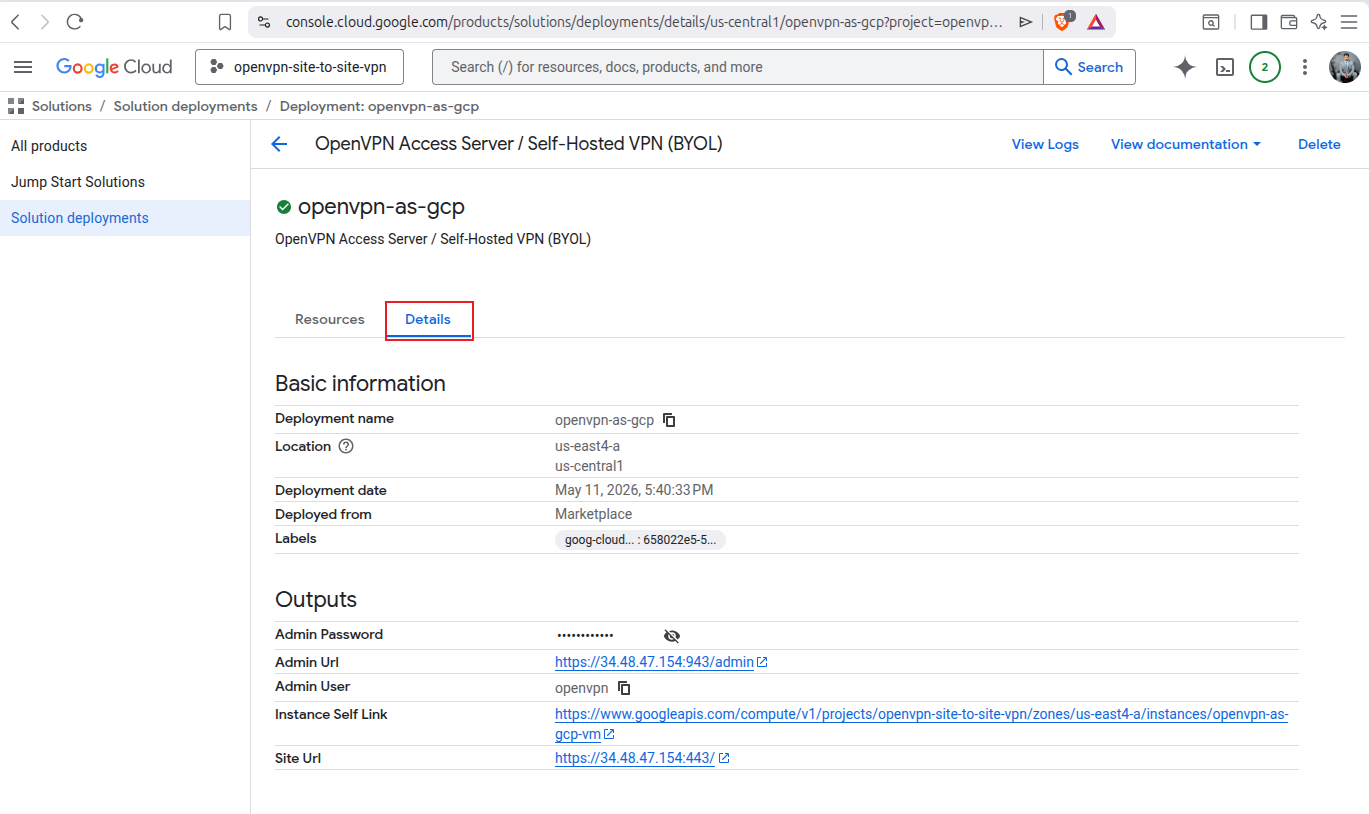Viewport: 1369px width, 814px height.
Task: Click the us-east4-a location value
Action: [588, 446]
